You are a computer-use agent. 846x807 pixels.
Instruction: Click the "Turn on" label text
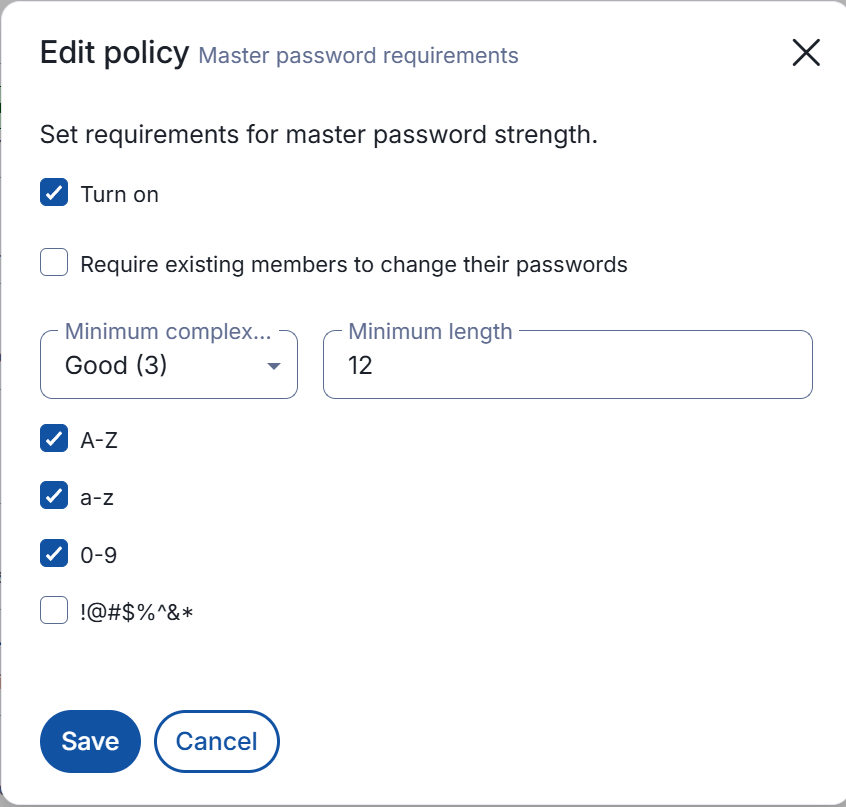(x=119, y=195)
